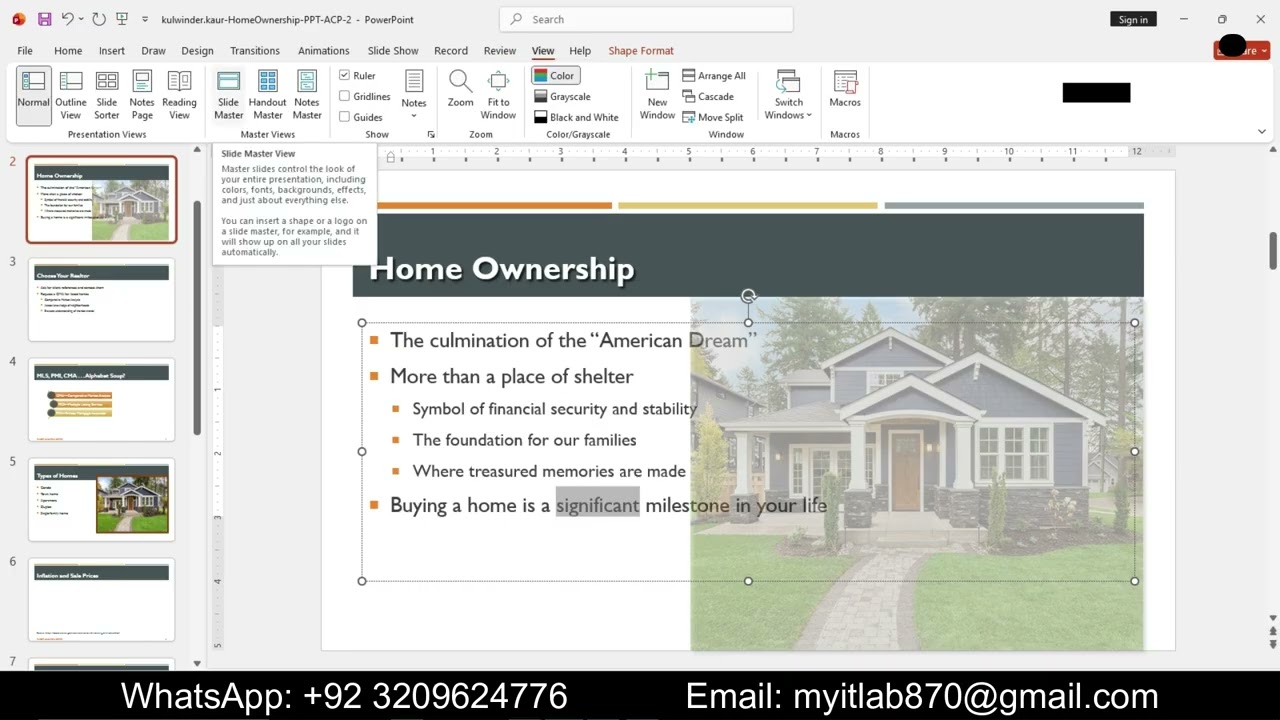The height and width of the screenshot is (720, 1280).
Task: Click the rotation handle above the text box
Action: [x=748, y=296]
